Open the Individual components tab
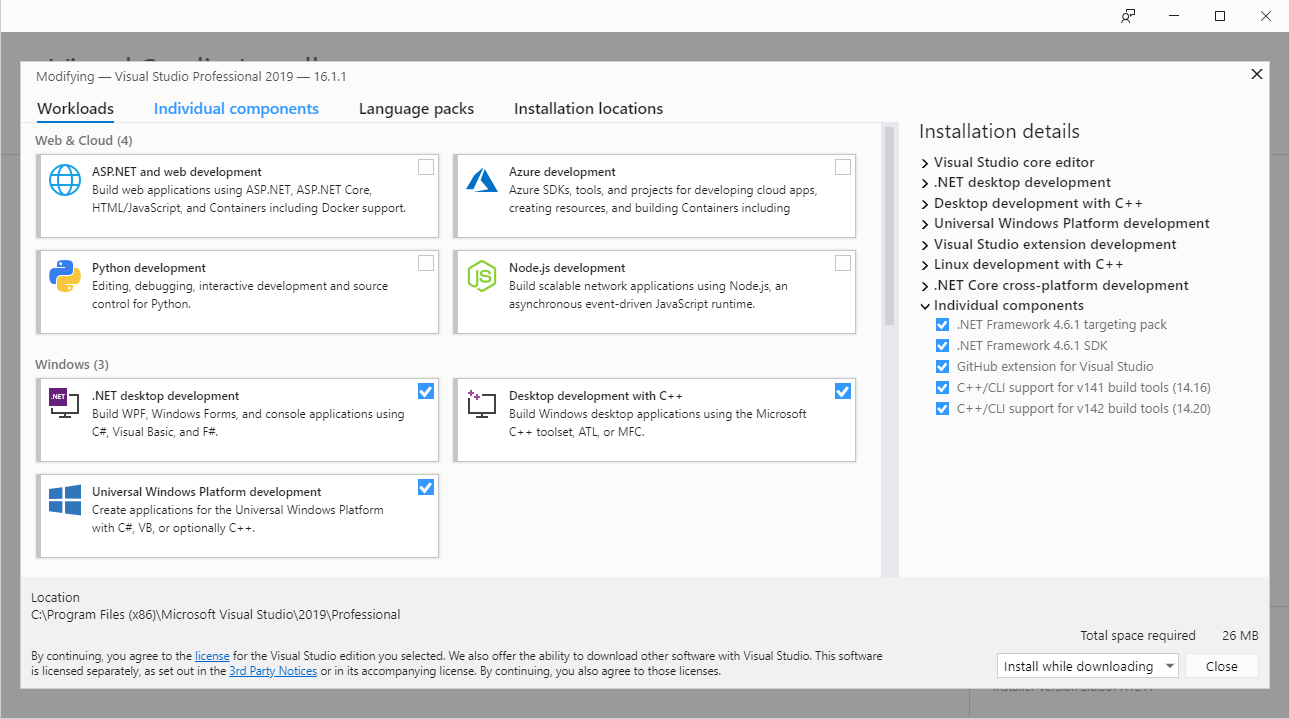1290x719 pixels. click(x=236, y=109)
